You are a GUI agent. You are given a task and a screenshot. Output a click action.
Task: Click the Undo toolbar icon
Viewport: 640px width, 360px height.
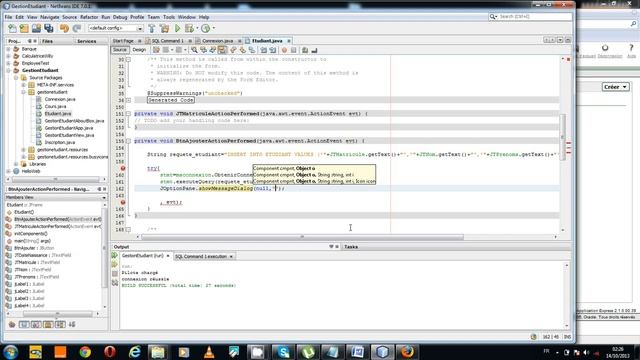click(x=64, y=28)
